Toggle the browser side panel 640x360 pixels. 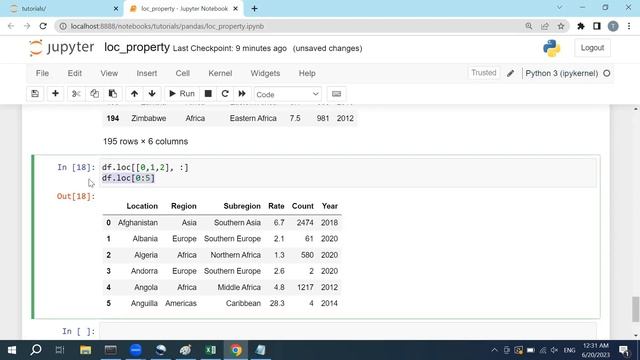pyautogui.click(x=597, y=26)
